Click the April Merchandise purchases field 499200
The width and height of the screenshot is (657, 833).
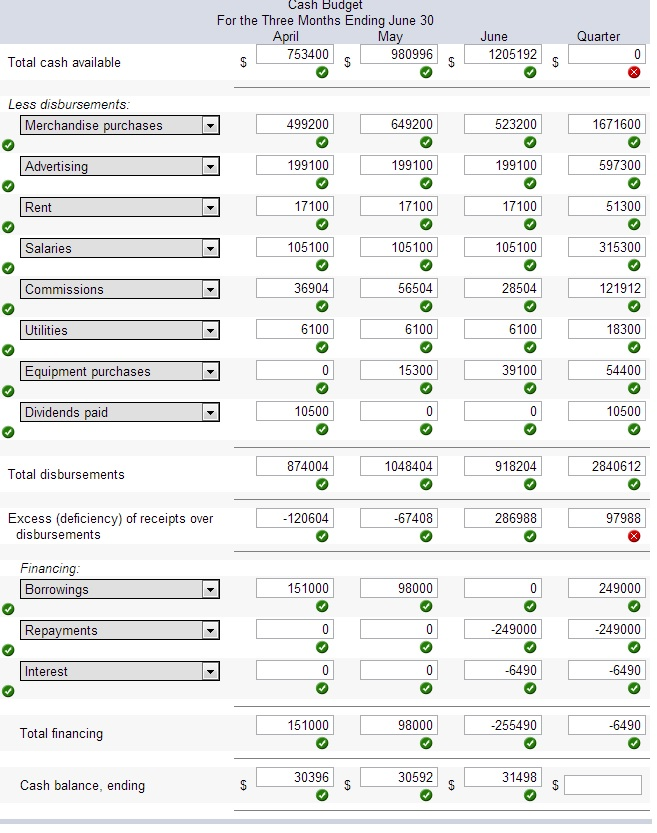point(295,124)
